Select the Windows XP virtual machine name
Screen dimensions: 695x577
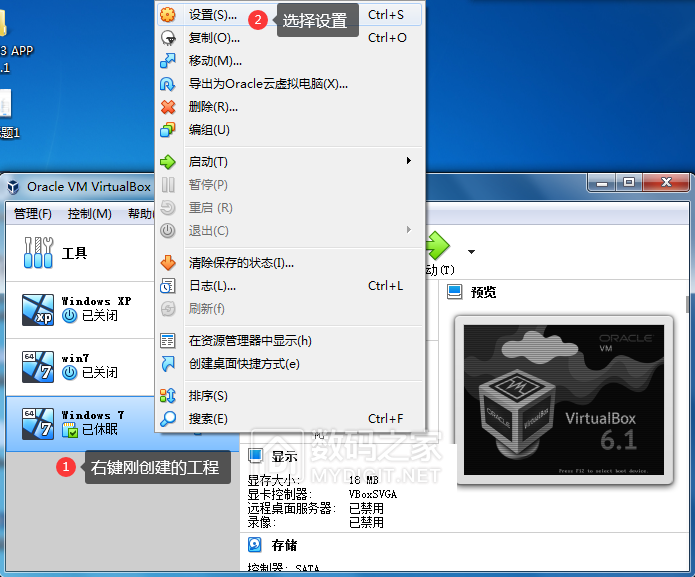click(96, 301)
